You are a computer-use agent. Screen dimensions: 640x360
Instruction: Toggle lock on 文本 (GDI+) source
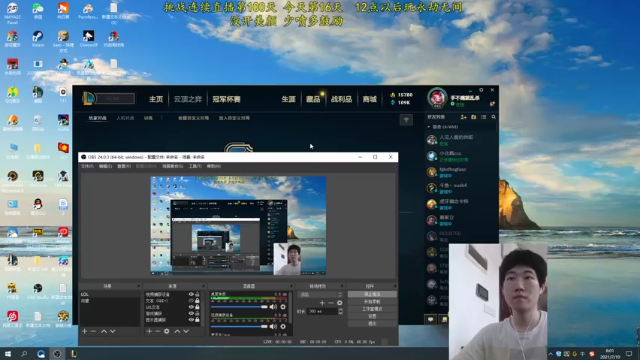[197, 300]
